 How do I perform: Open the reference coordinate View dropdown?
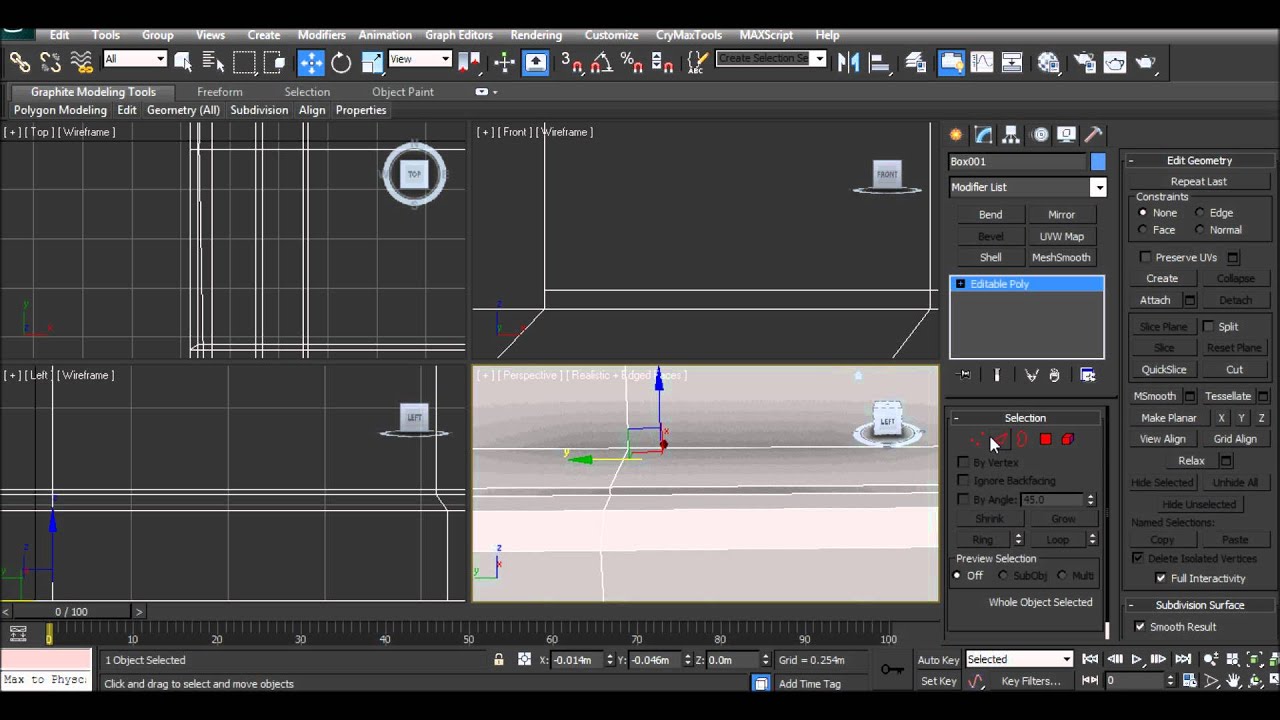419,60
